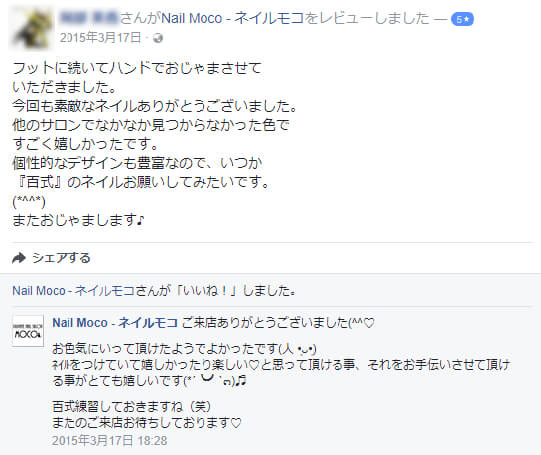The image size is (541, 455).
Task: Click first review line フットに続いて
Action: [137, 68]
